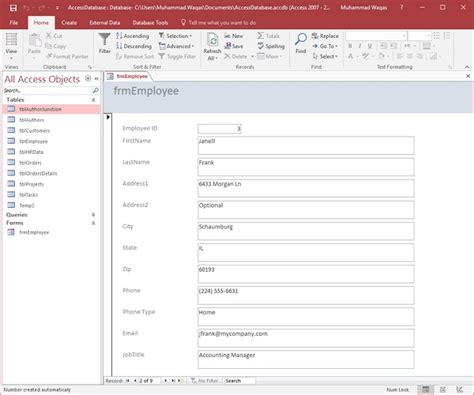Collapse the Tables group
The image size is (474, 395).
(93, 100)
